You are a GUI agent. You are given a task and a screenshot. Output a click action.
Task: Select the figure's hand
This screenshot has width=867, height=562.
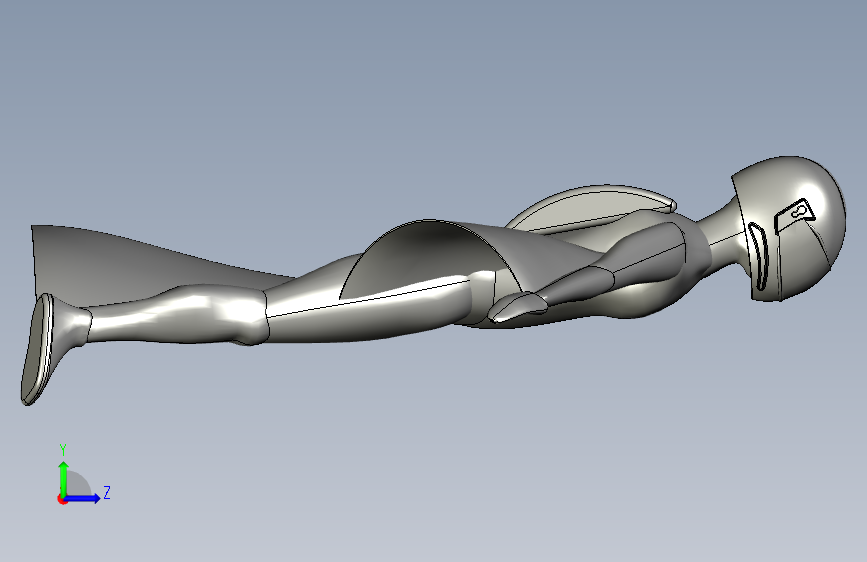coord(517,306)
